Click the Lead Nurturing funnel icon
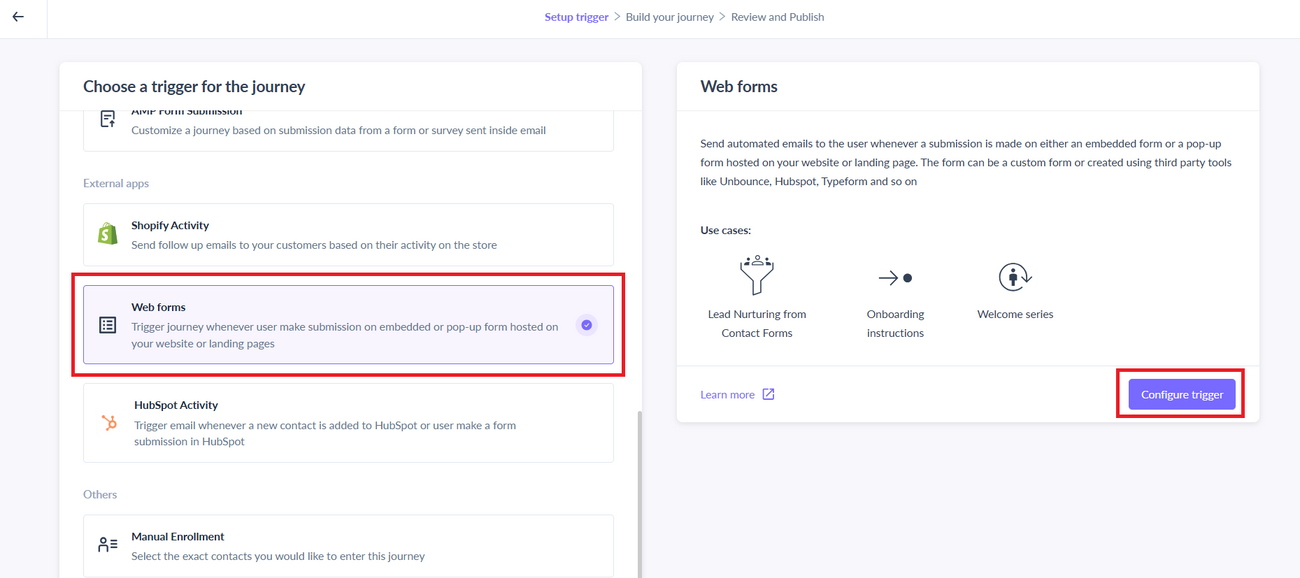This screenshot has height=578, width=1300. [757, 275]
